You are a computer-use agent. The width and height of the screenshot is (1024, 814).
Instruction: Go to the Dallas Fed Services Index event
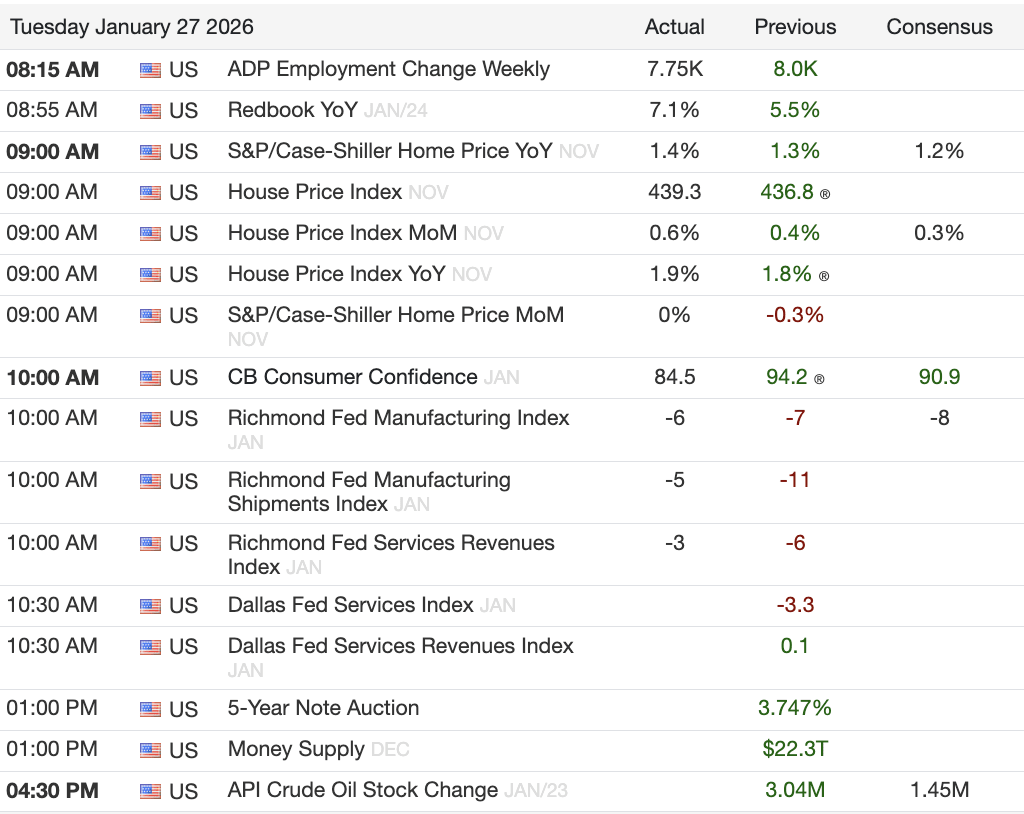tap(350, 605)
